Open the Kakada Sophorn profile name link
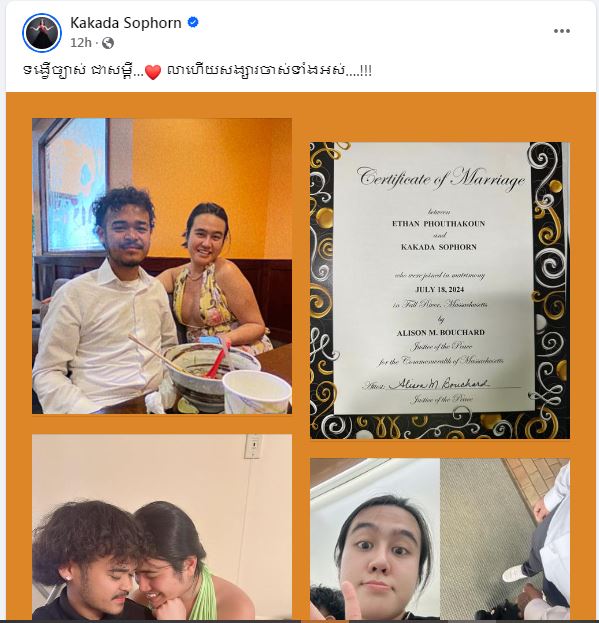The height and width of the screenshot is (623, 599). click(x=126, y=23)
